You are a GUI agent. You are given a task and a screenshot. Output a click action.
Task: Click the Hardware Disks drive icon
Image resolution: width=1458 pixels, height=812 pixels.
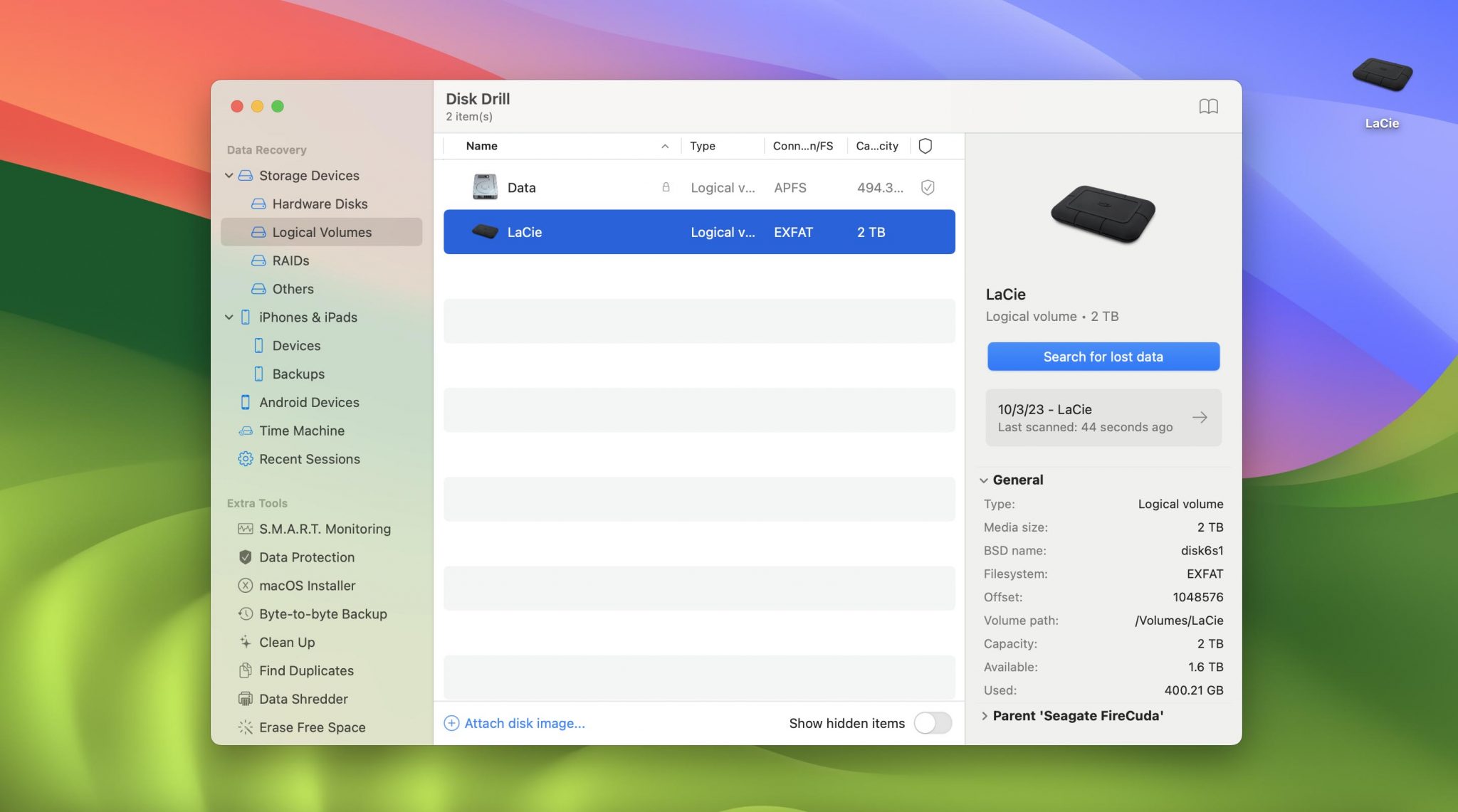pyautogui.click(x=258, y=204)
